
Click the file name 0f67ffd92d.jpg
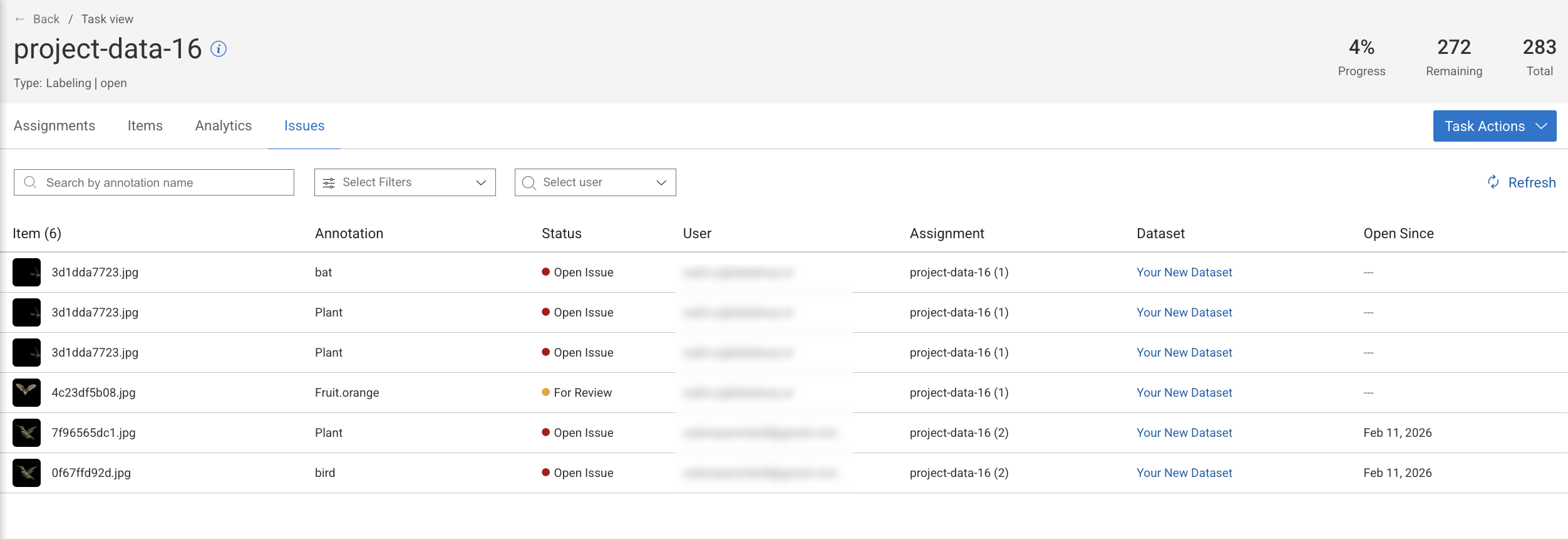[x=91, y=473]
